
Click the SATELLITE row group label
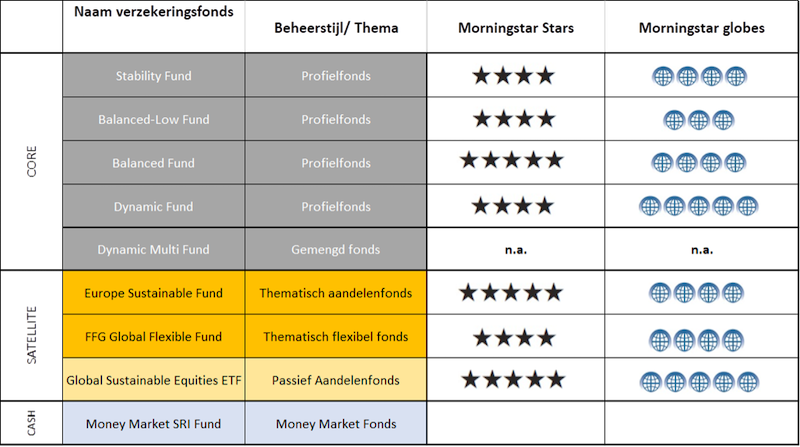click(x=32, y=335)
